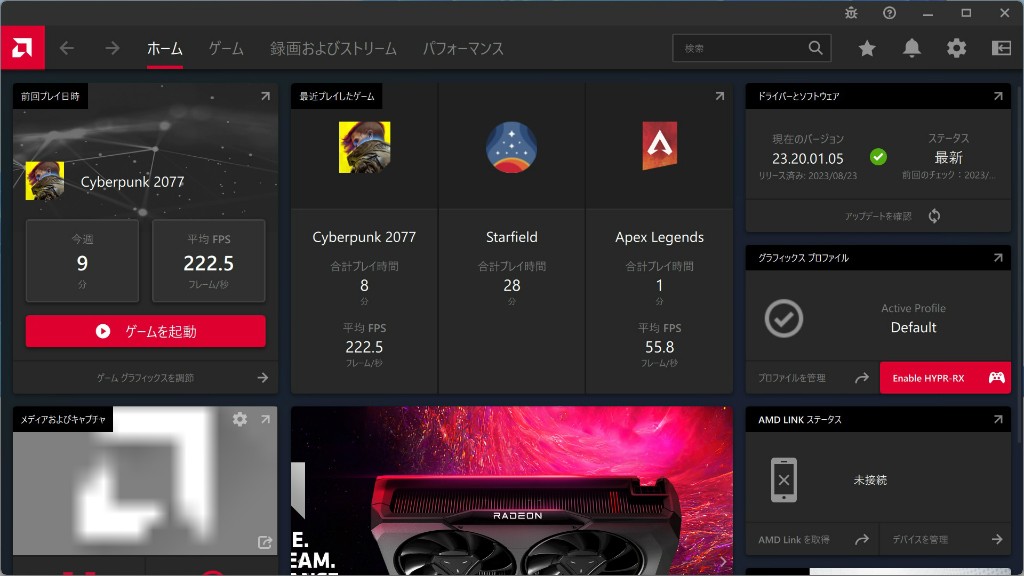Screen dimensions: 1024x576
Task: Focus the 検索 search field
Action: 752,48
